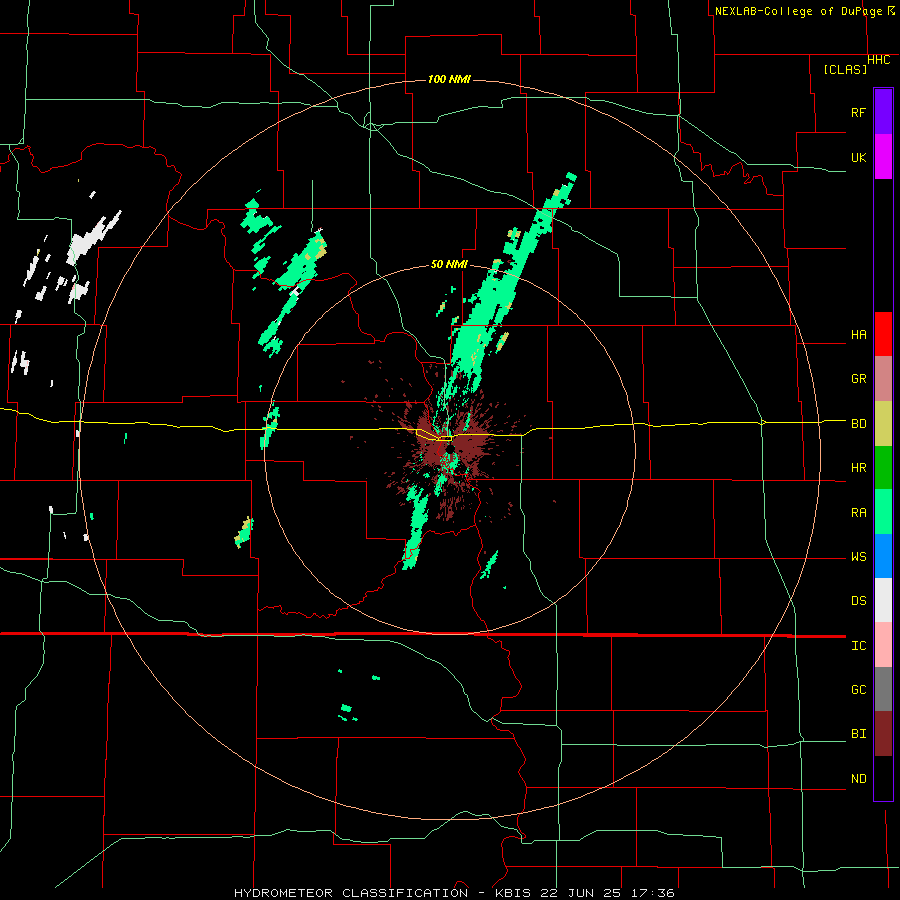This screenshot has width=900, height=900.
Task: Click the RF purple legend swatch
Action: pyautogui.click(x=883, y=112)
